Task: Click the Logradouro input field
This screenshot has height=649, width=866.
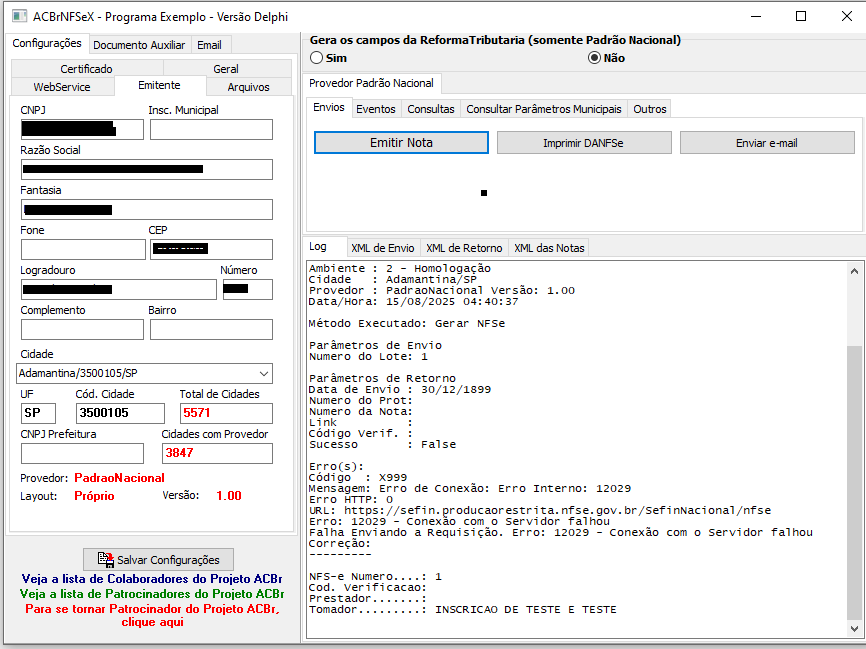Action: 119,289
